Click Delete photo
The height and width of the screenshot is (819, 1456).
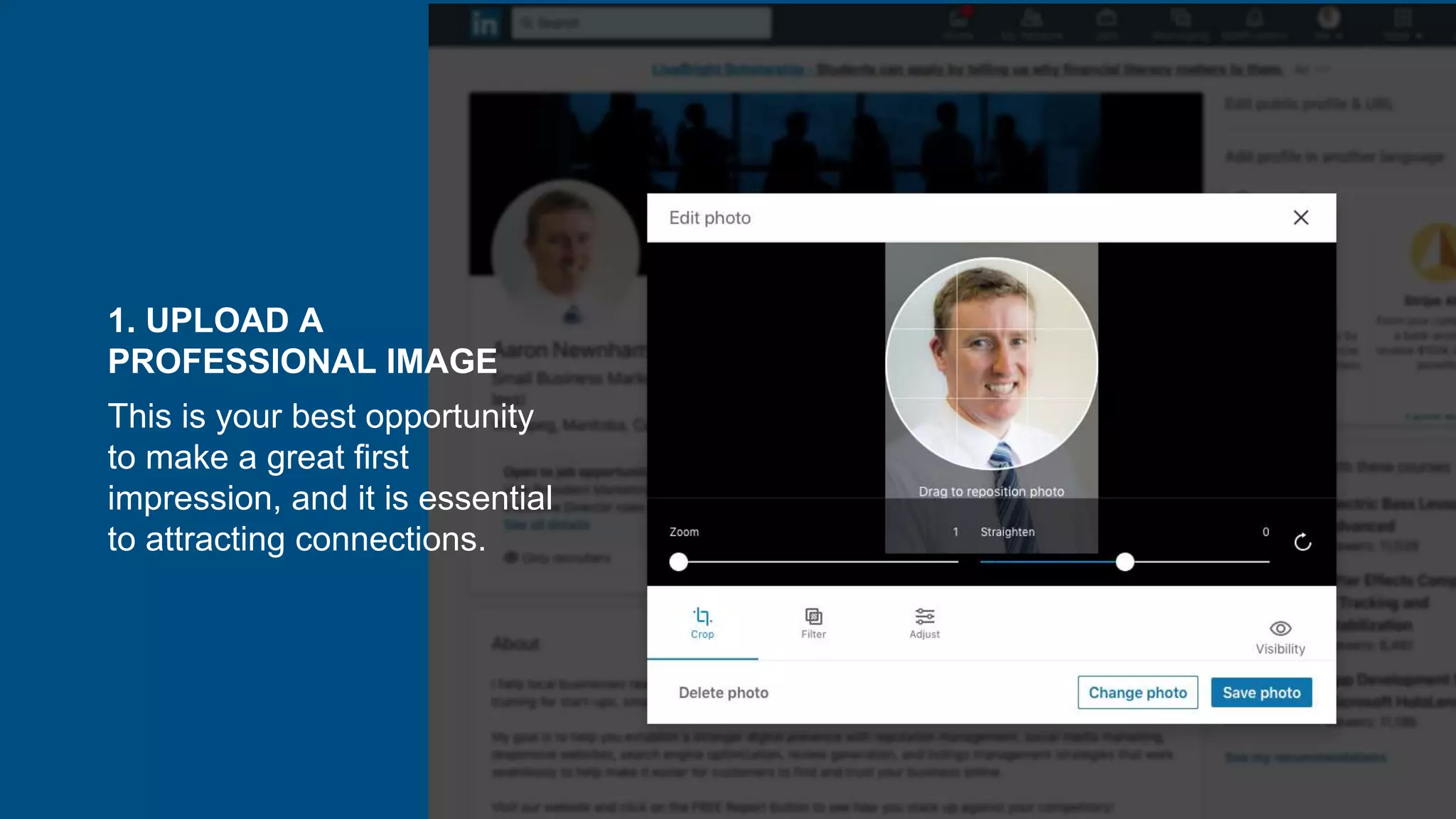(x=723, y=692)
